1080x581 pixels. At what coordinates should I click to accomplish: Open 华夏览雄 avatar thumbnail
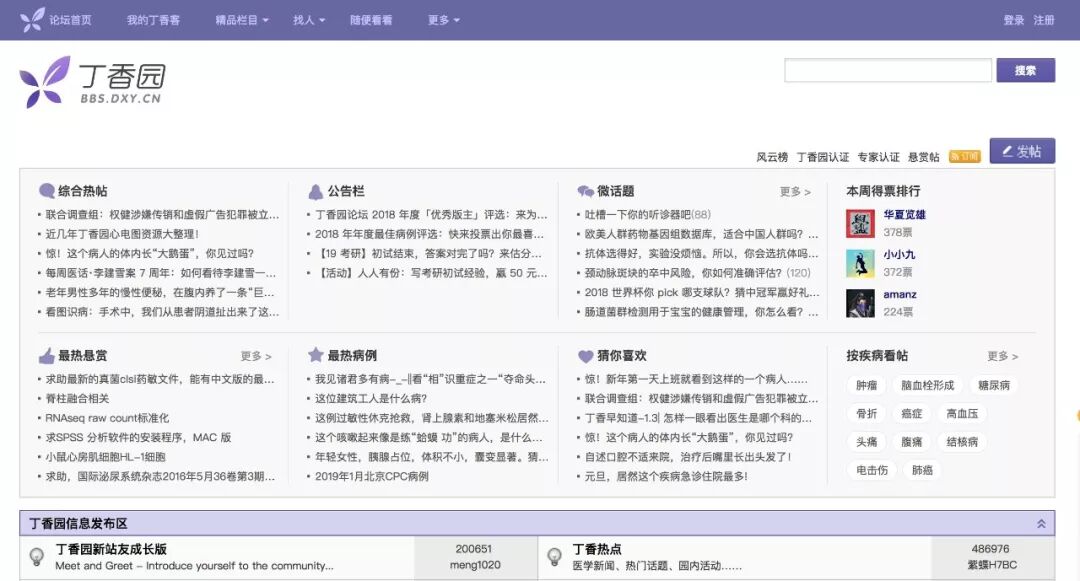[860, 224]
